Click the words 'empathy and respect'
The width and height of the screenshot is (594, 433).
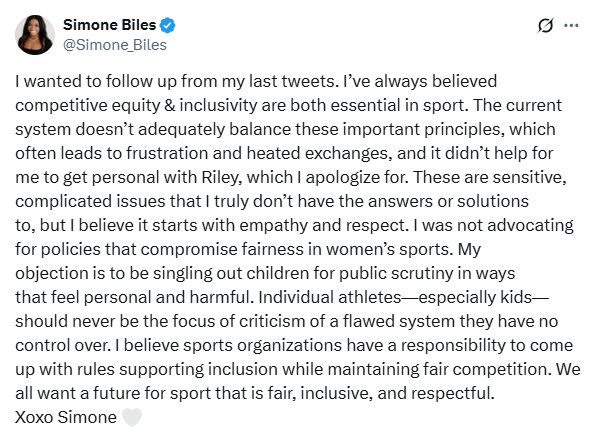point(322,225)
